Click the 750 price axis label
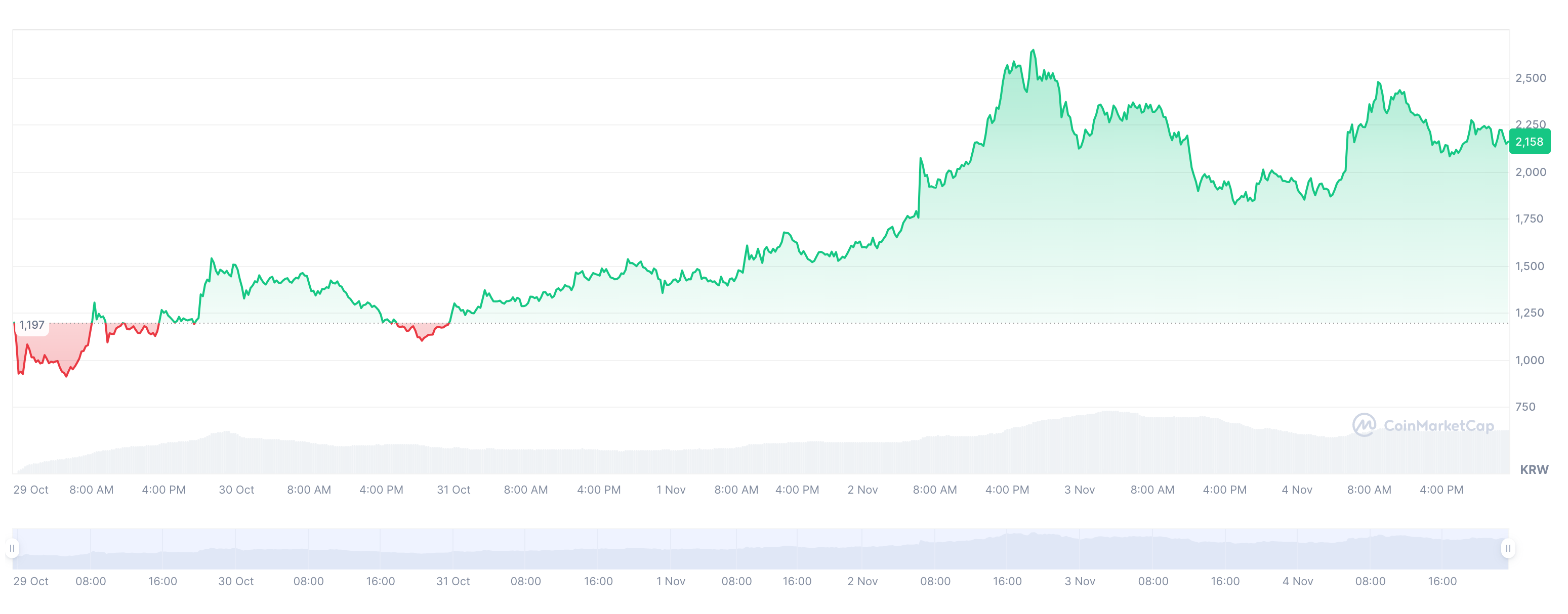The width and height of the screenshot is (1568, 614). pyautogui.click(x=1525, y=407)
